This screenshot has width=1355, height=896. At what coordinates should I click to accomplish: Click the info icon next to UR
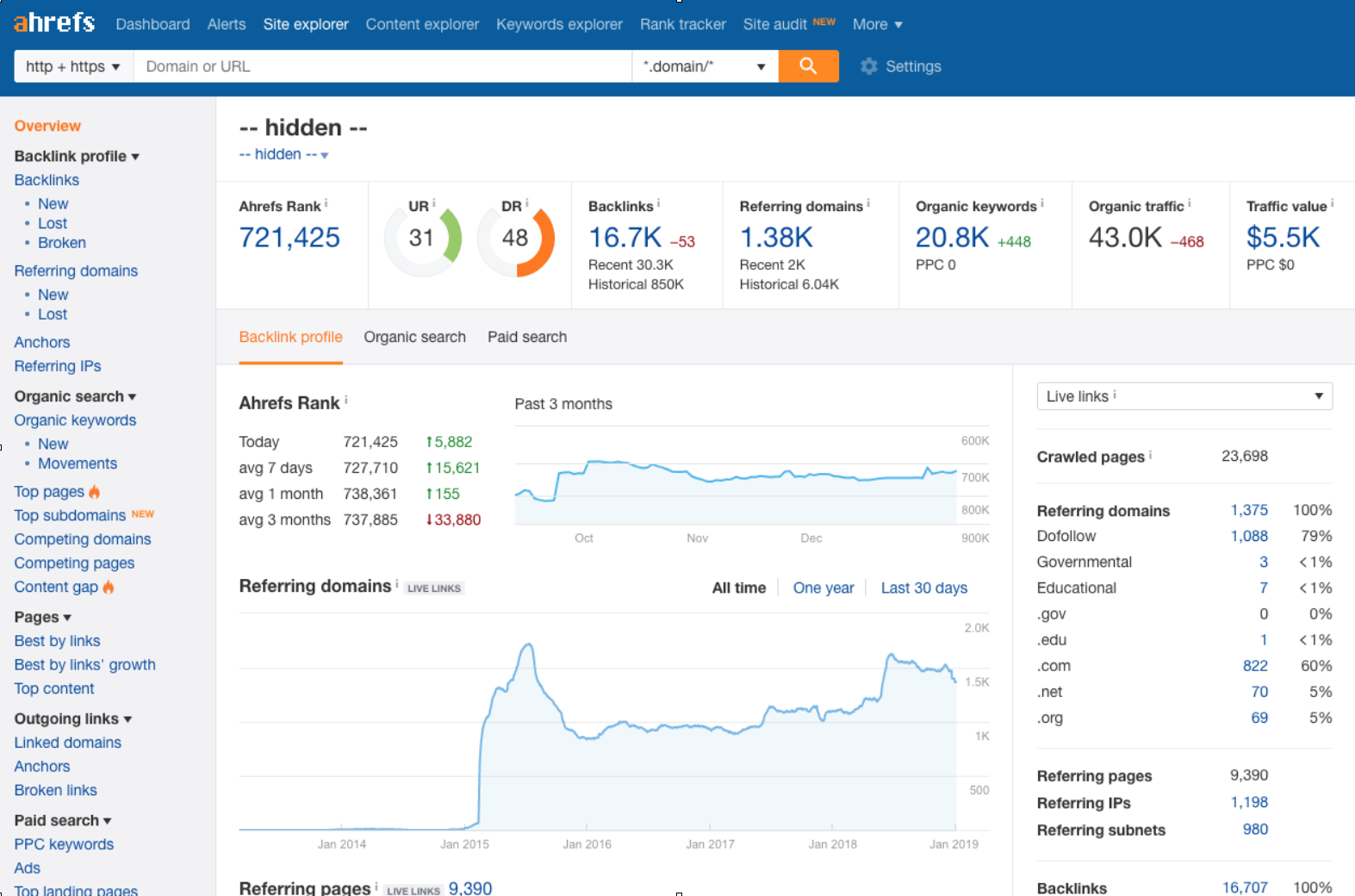(433, 203)
